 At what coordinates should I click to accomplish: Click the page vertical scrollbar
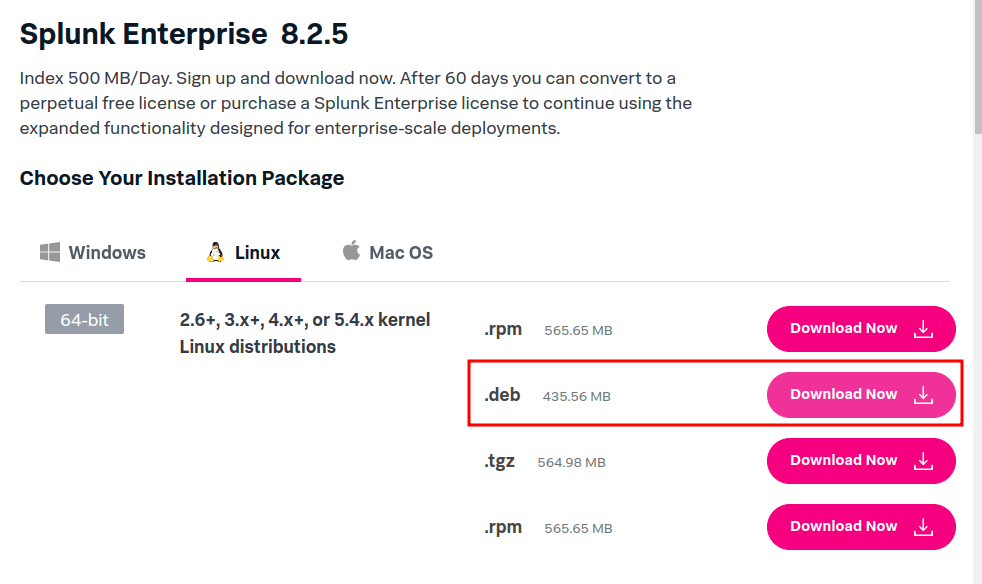978,292
